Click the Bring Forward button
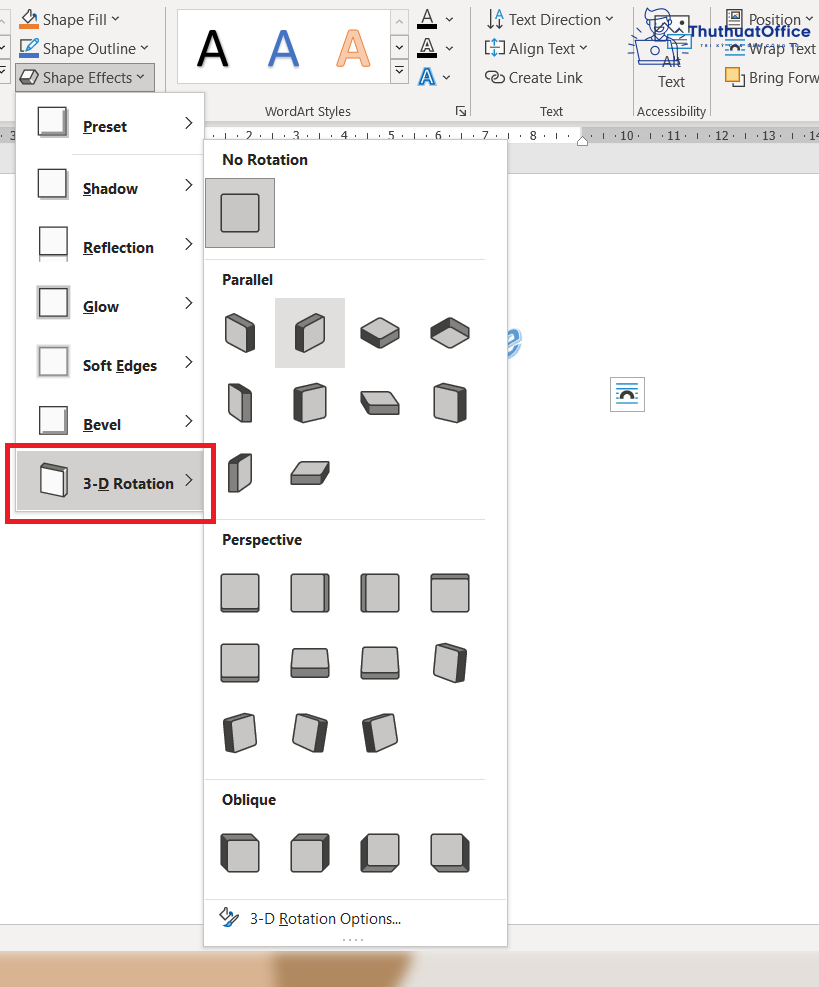Screen dimensions: 819x987 [x=771, y=77]
